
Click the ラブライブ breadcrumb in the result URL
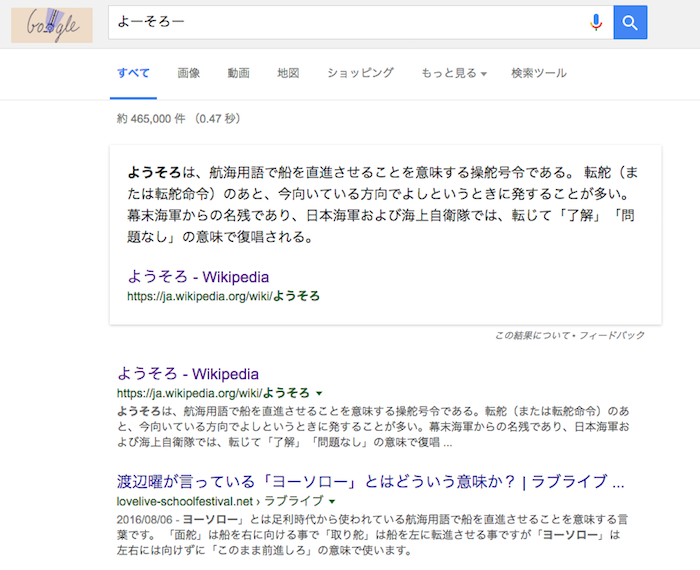[294, 501]
